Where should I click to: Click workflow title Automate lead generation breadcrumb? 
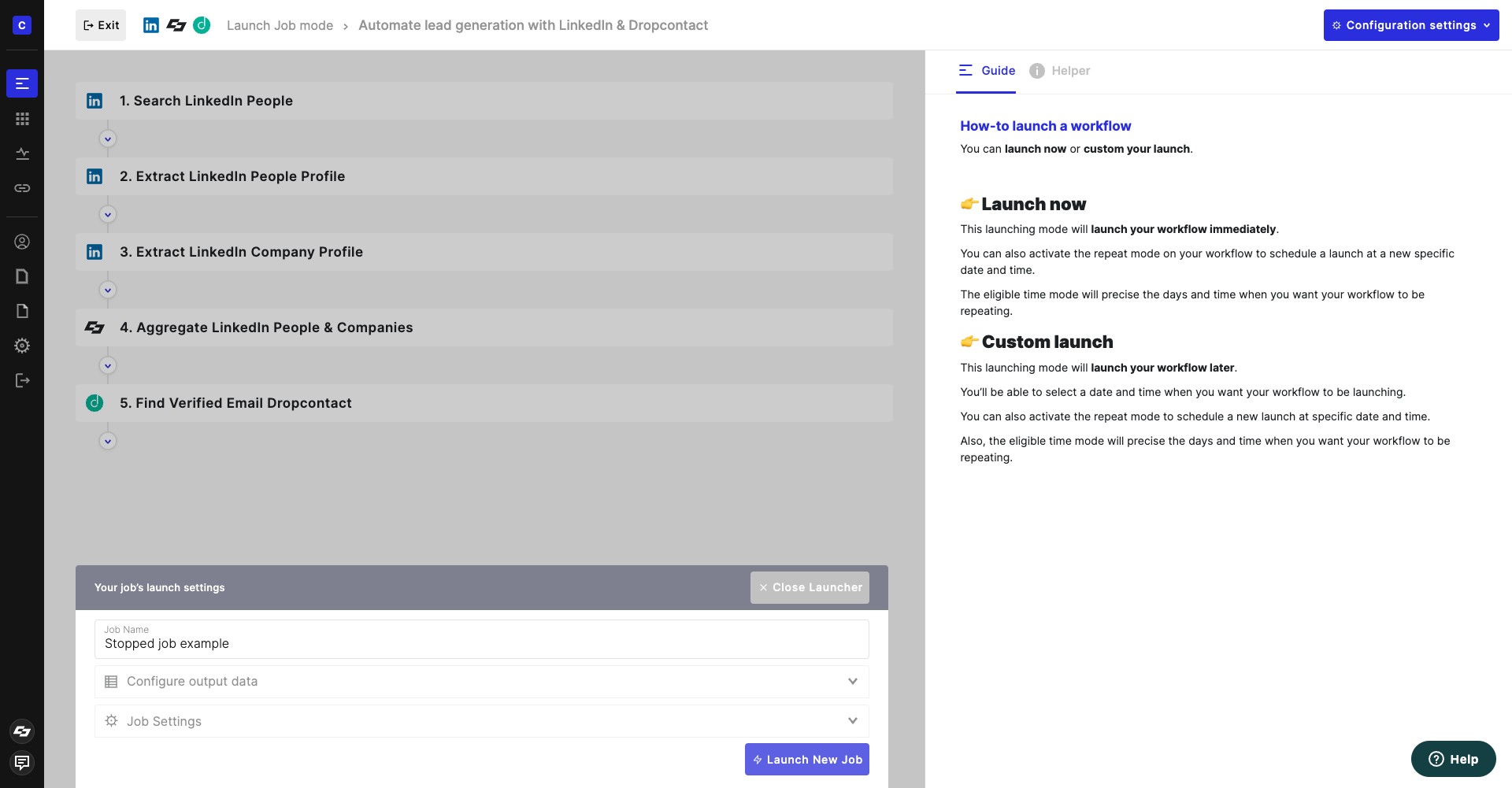533,25
